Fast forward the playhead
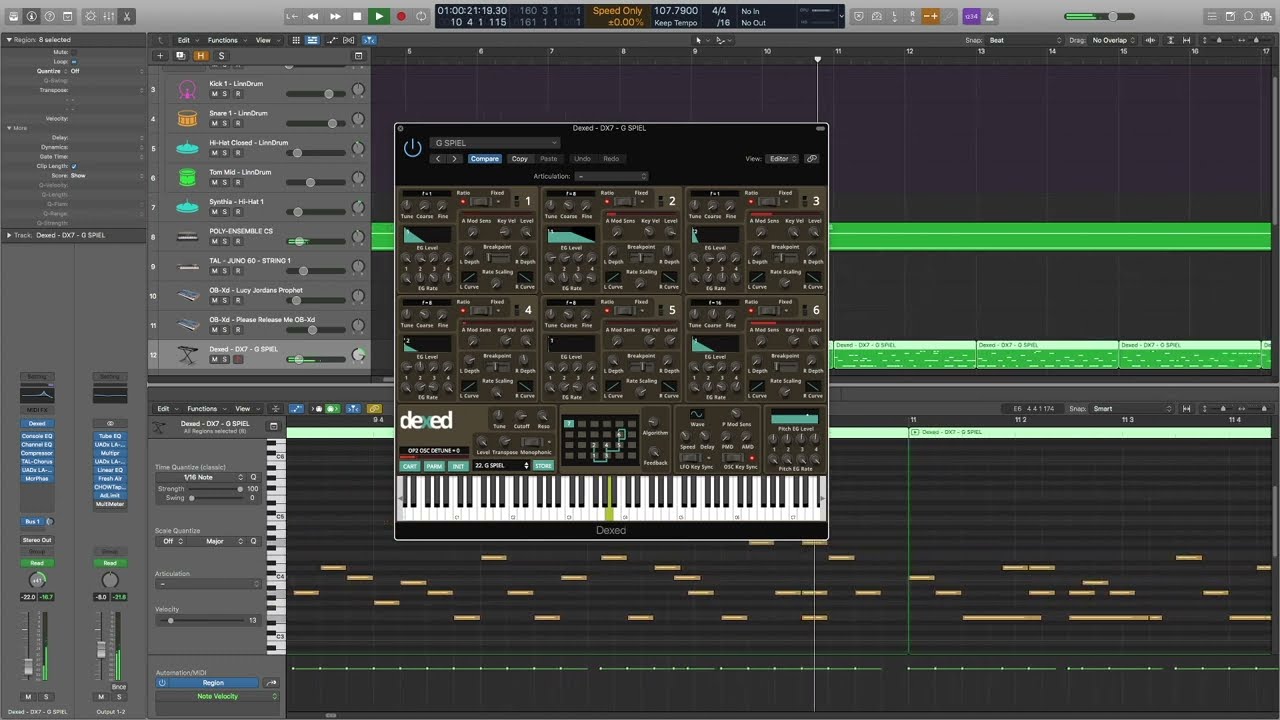The height and width of the screenshot is (720, 1280). (335, 16)
